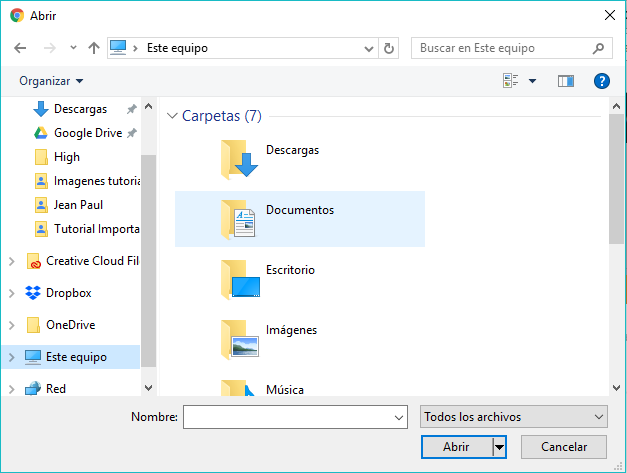Click the Escritorio folder name
Screen dimensions: 627x473
pyautogui.click(x=290, y=270)
